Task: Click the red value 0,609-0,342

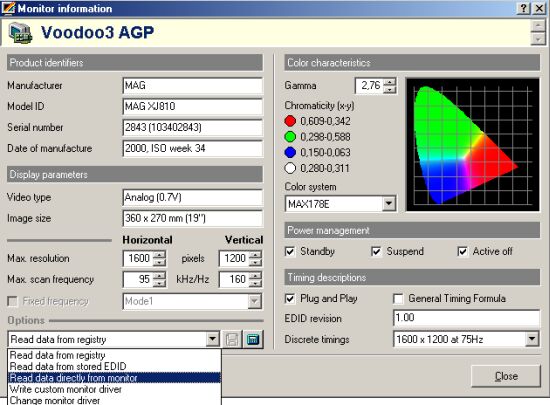Action: [x=325, y=121]
